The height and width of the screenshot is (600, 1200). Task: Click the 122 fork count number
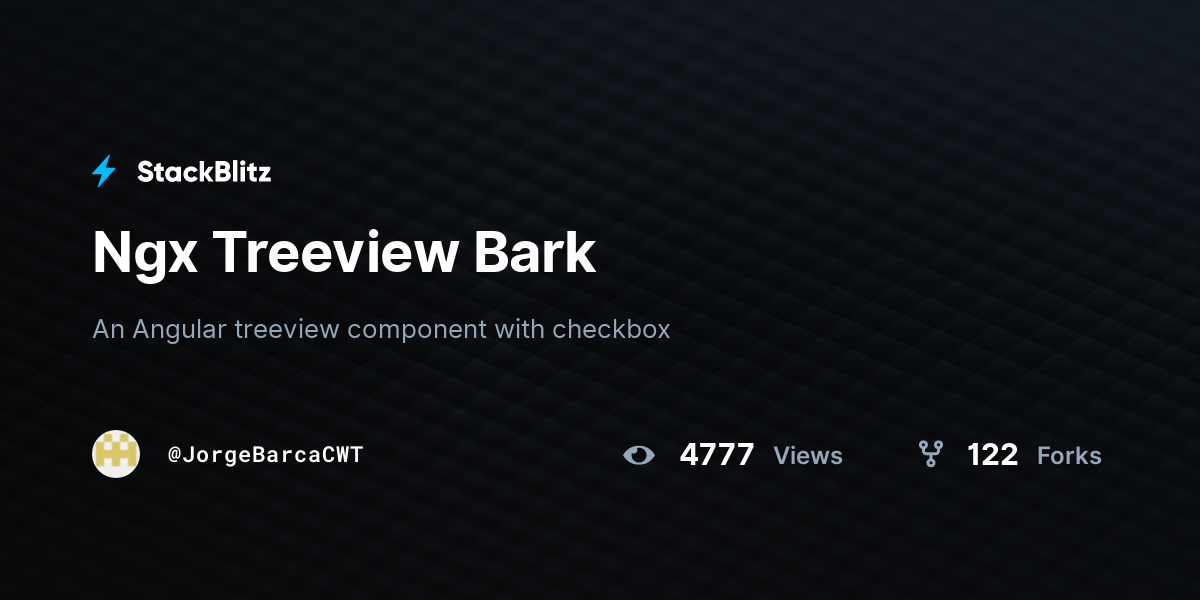[992, 455]
